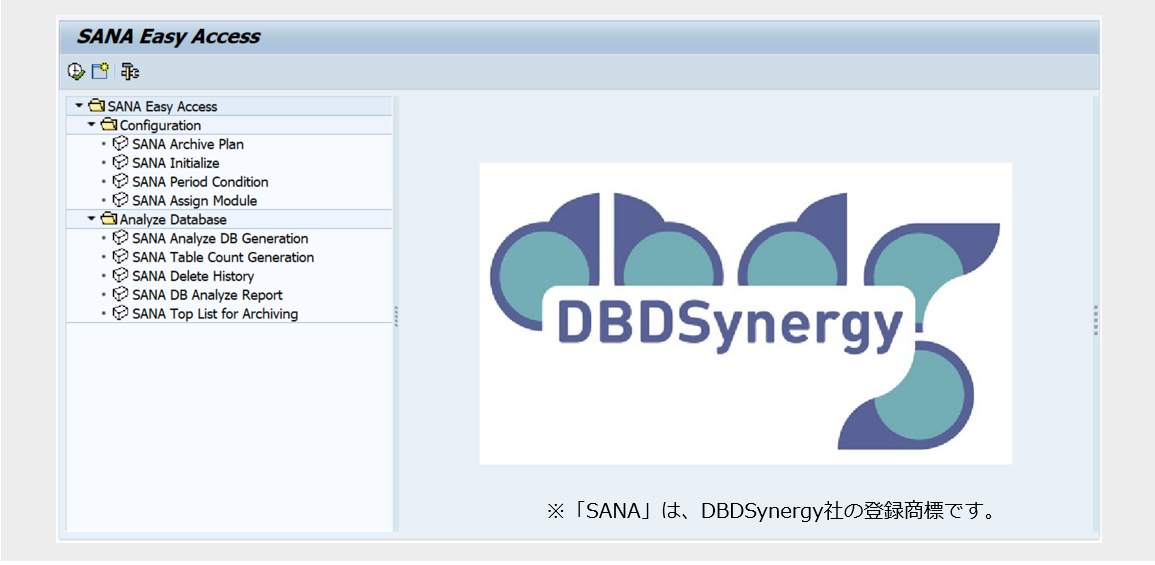Open 'SANA Period Condition' transaction text
Screen dimensions: 1155x565
pyautogui.click(x=200, y=182)
